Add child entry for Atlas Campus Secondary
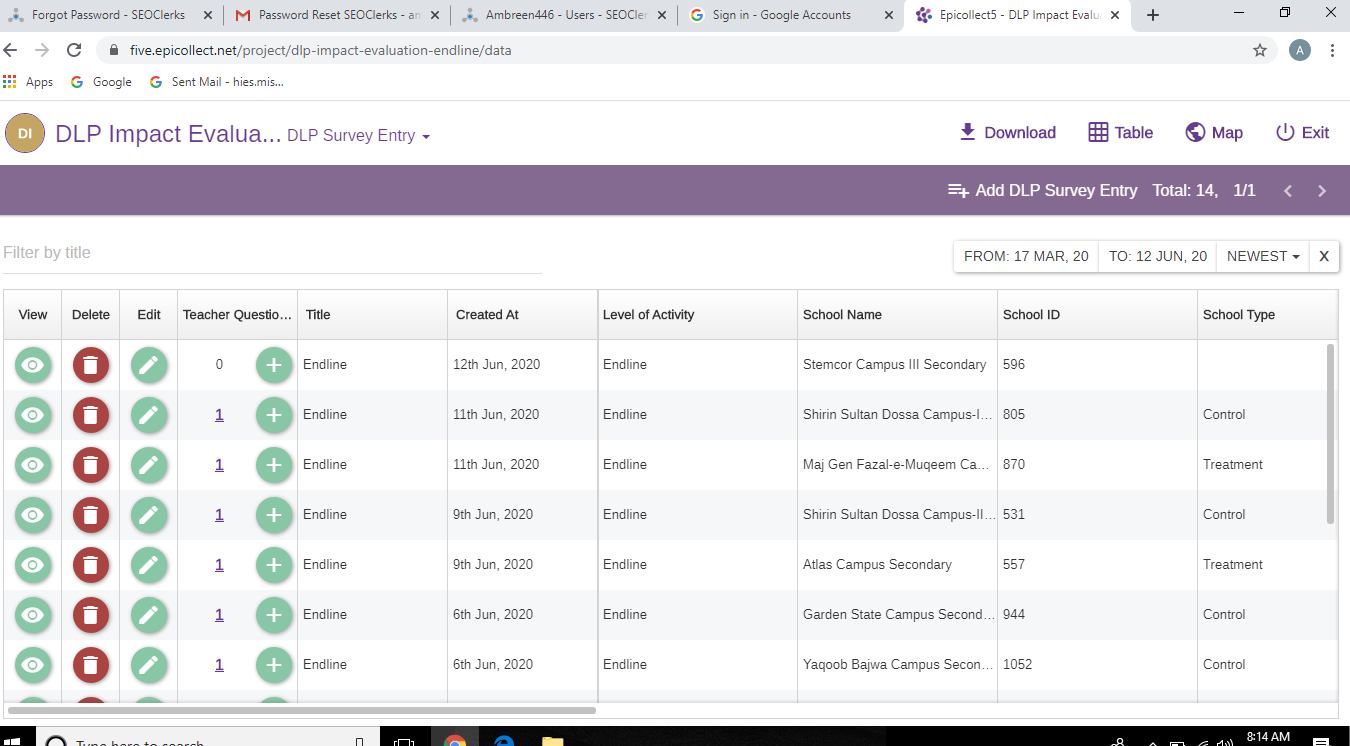 pos(274,565)
